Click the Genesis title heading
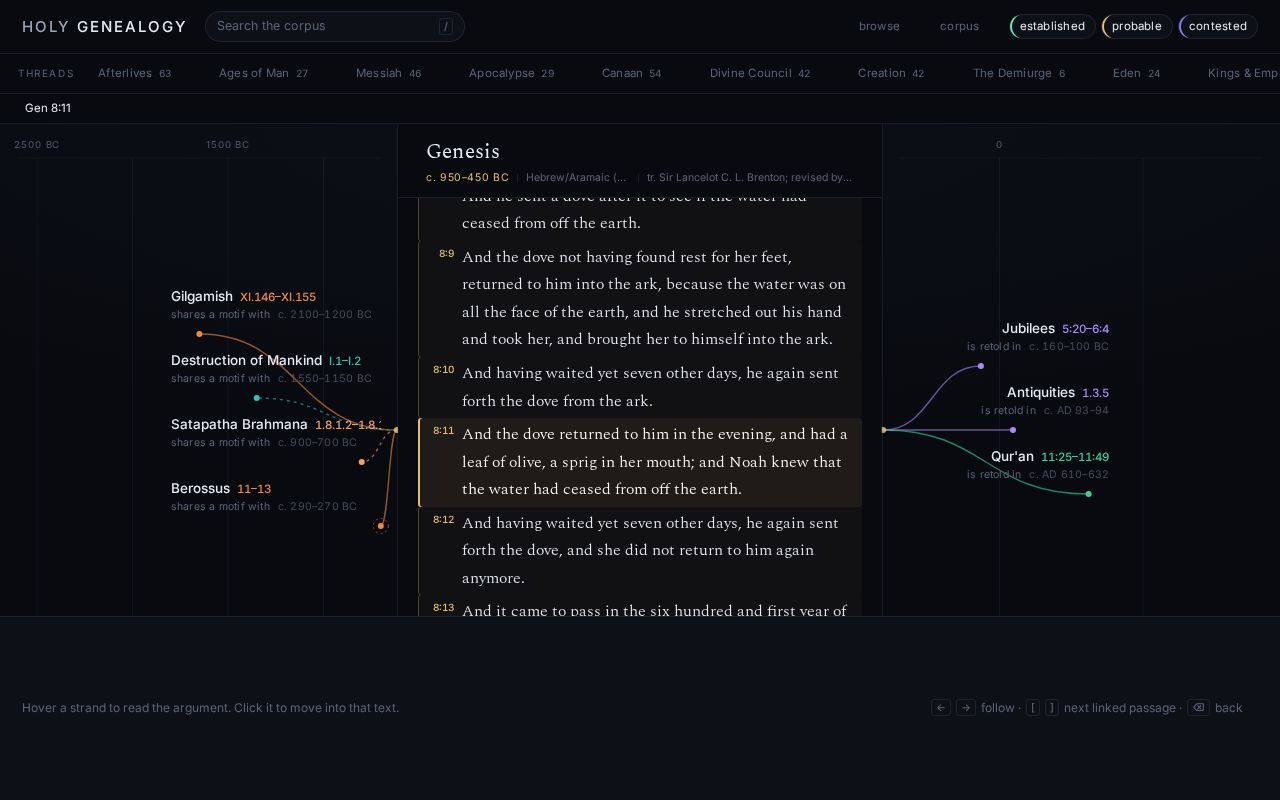 [x=463, y=152]
